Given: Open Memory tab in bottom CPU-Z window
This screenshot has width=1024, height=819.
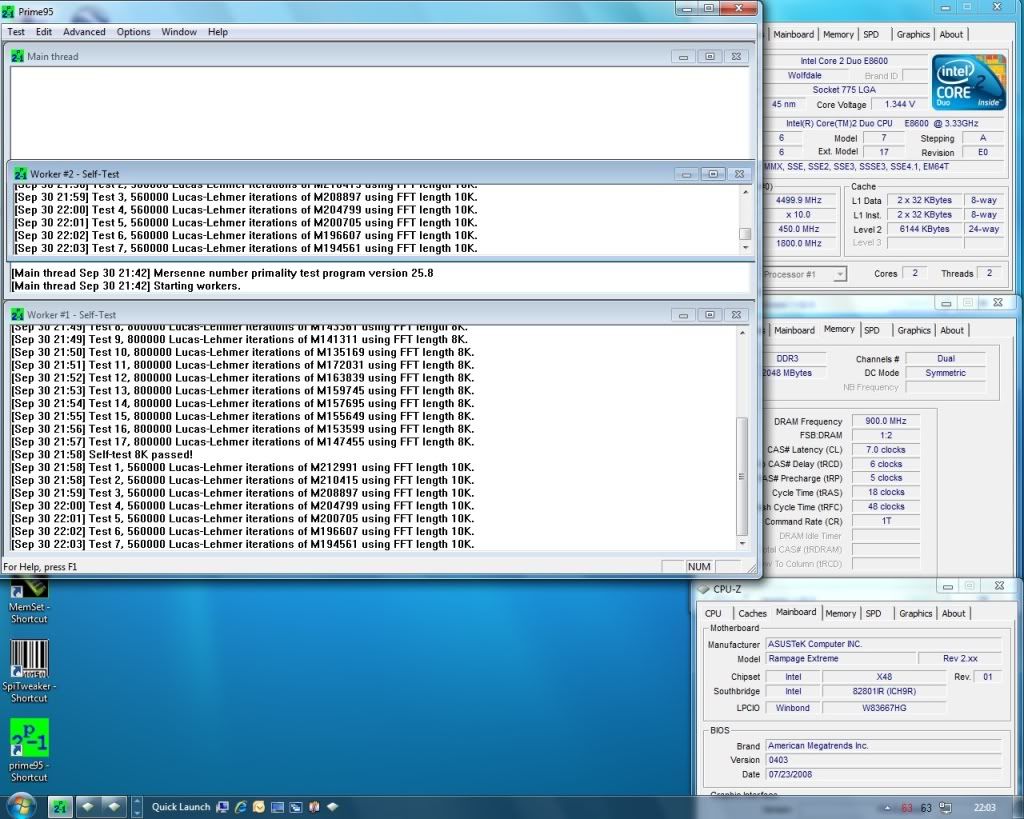Looking at the screenshot, I should coord(840,613).
